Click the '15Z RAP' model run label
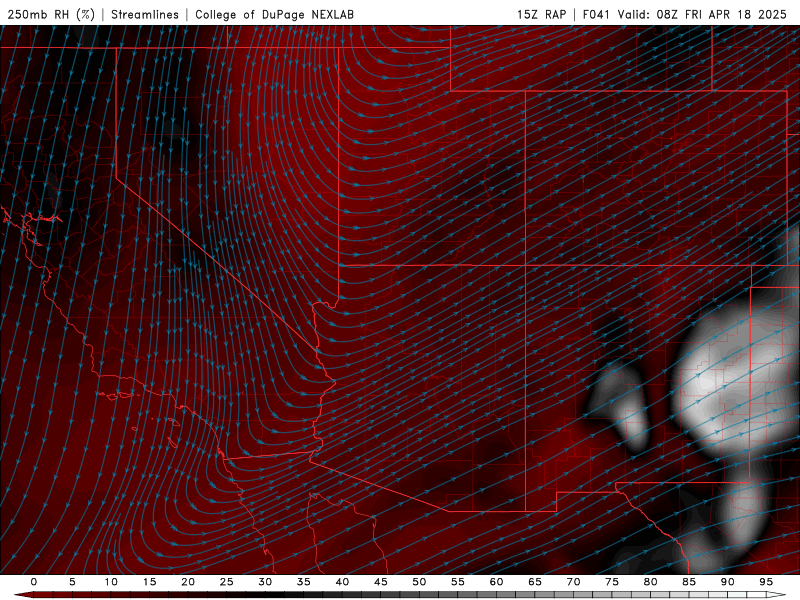800x600 pixels. tap(541, 14)
